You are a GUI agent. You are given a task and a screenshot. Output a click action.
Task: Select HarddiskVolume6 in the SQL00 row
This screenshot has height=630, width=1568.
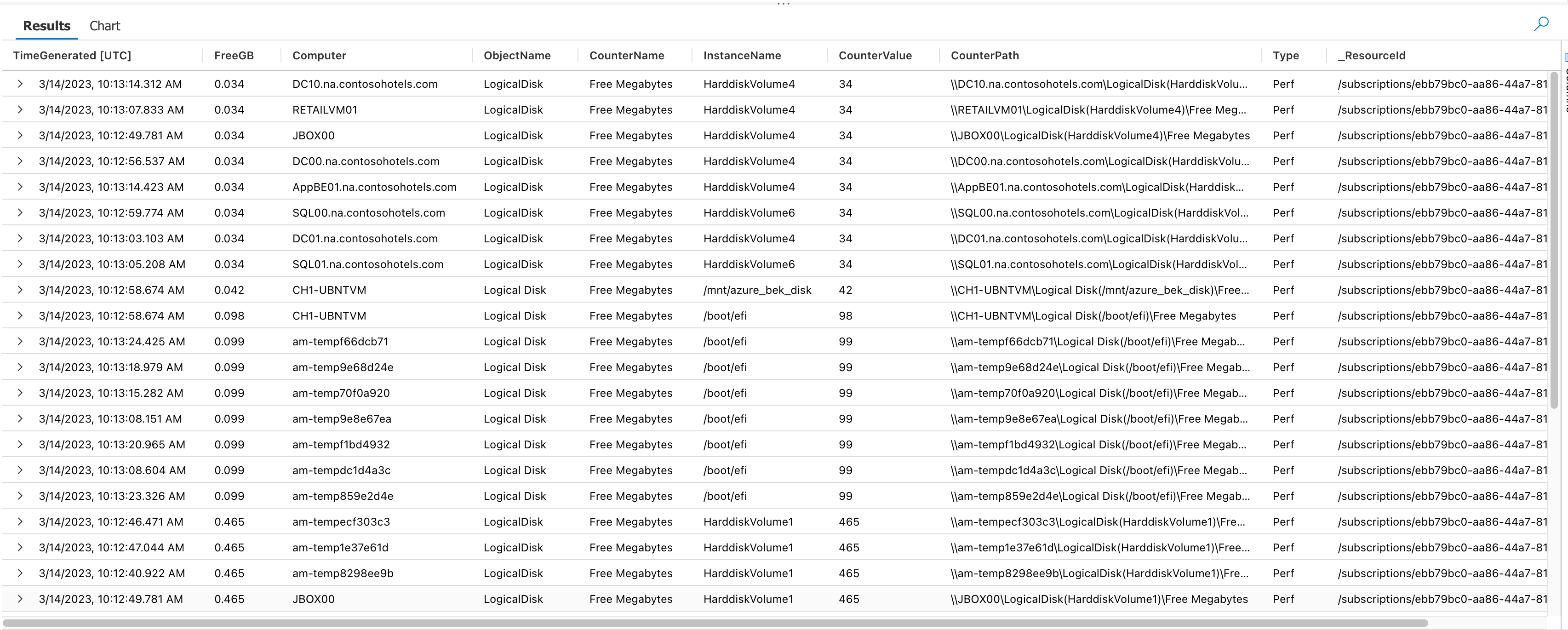(749, 212)
